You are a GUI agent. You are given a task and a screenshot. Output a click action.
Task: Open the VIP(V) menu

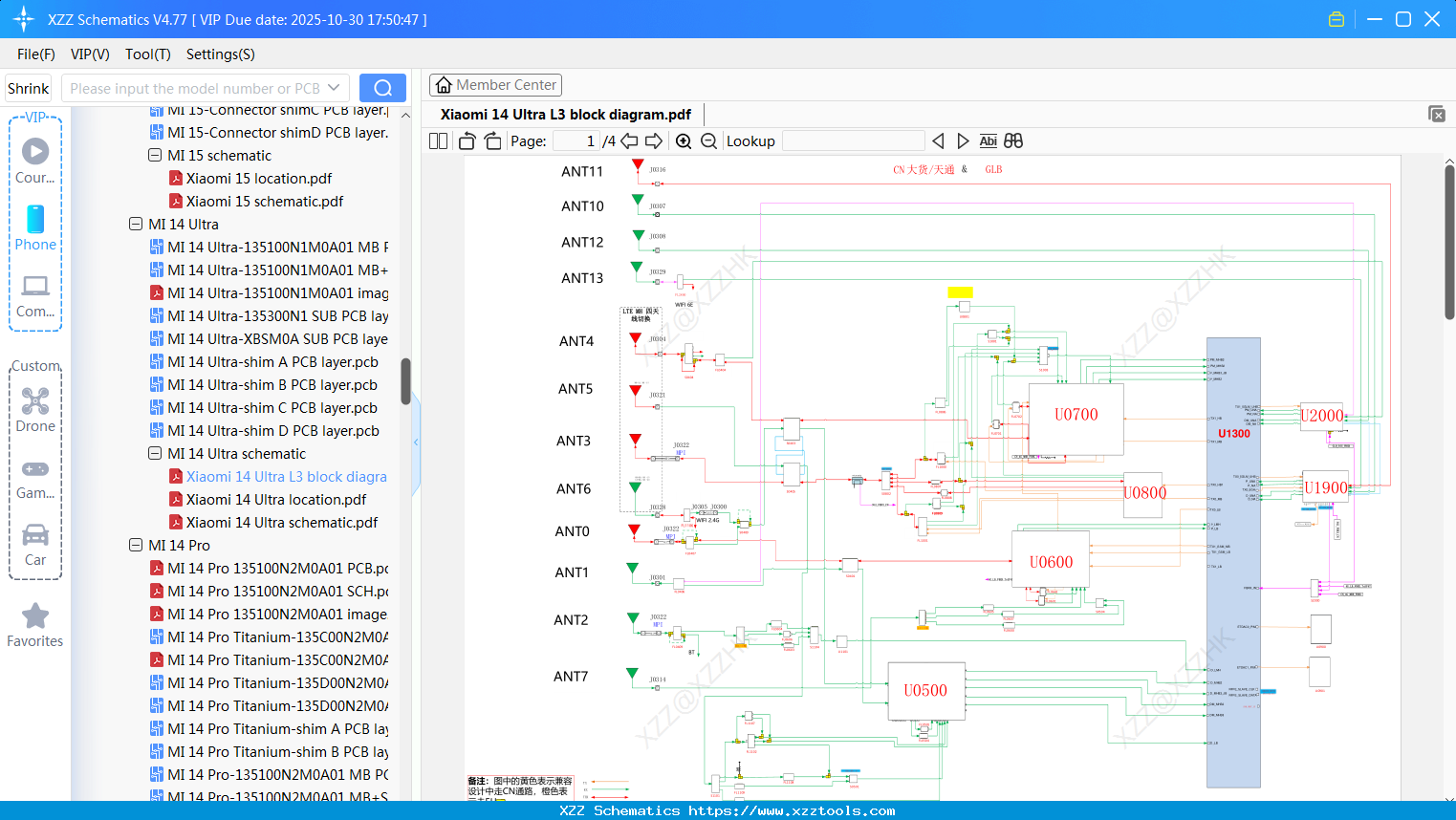89,54
